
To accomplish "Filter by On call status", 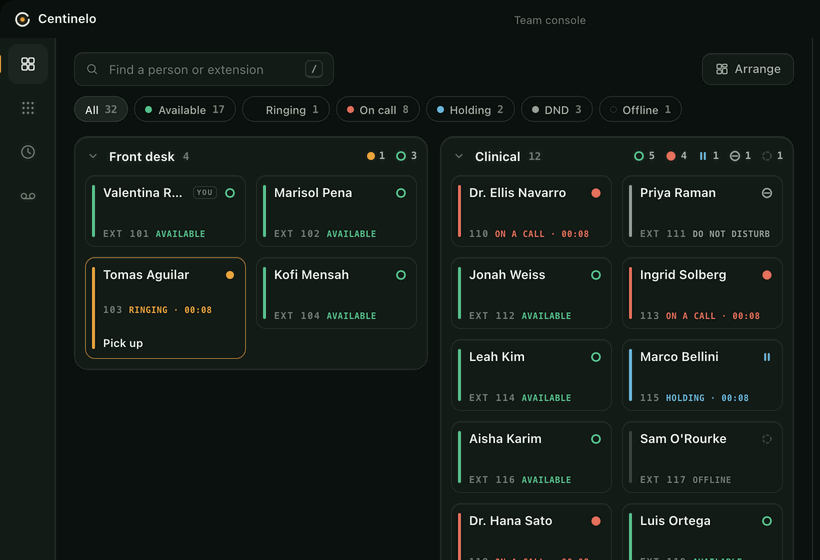I will [378, 109].
